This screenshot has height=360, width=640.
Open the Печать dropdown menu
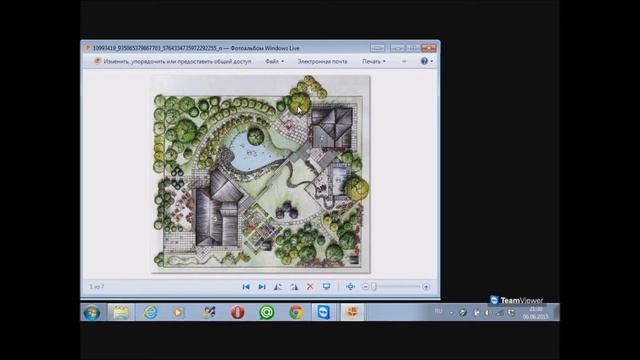(373, 61)
